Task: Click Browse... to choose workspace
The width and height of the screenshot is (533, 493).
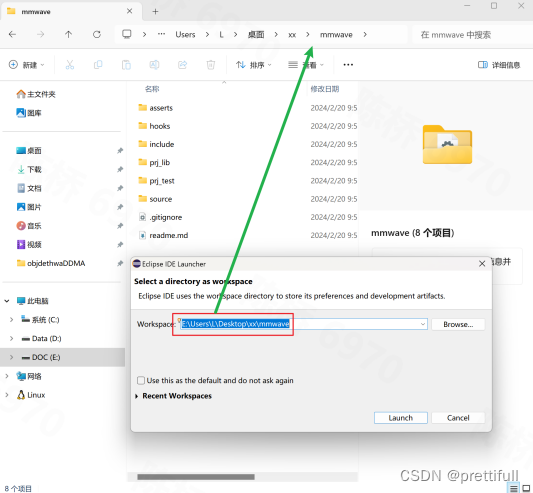Action: pos(458,324)
